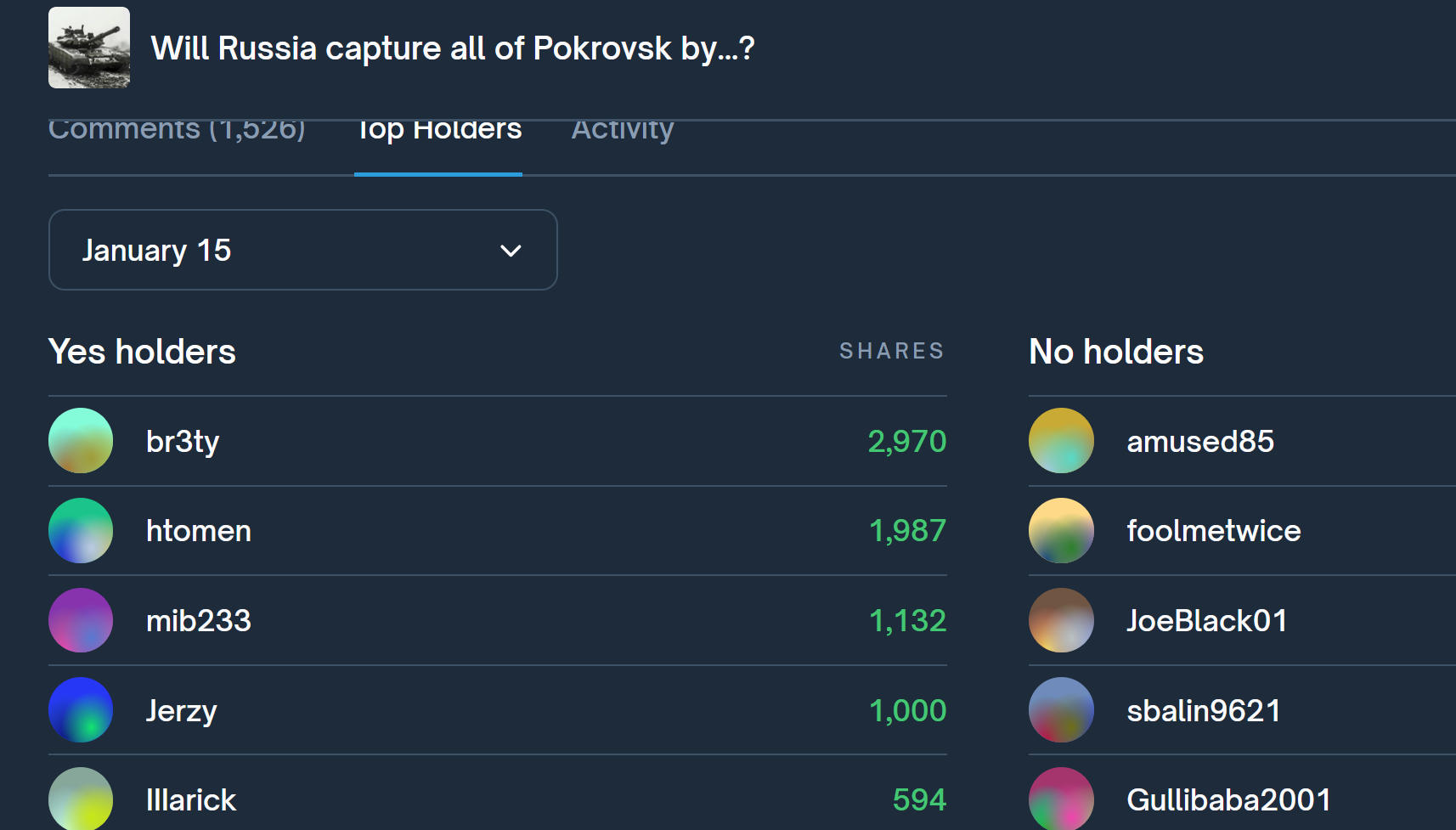Click the dropdown chevron arrow

pyautogui.click(x=511, y=251)
